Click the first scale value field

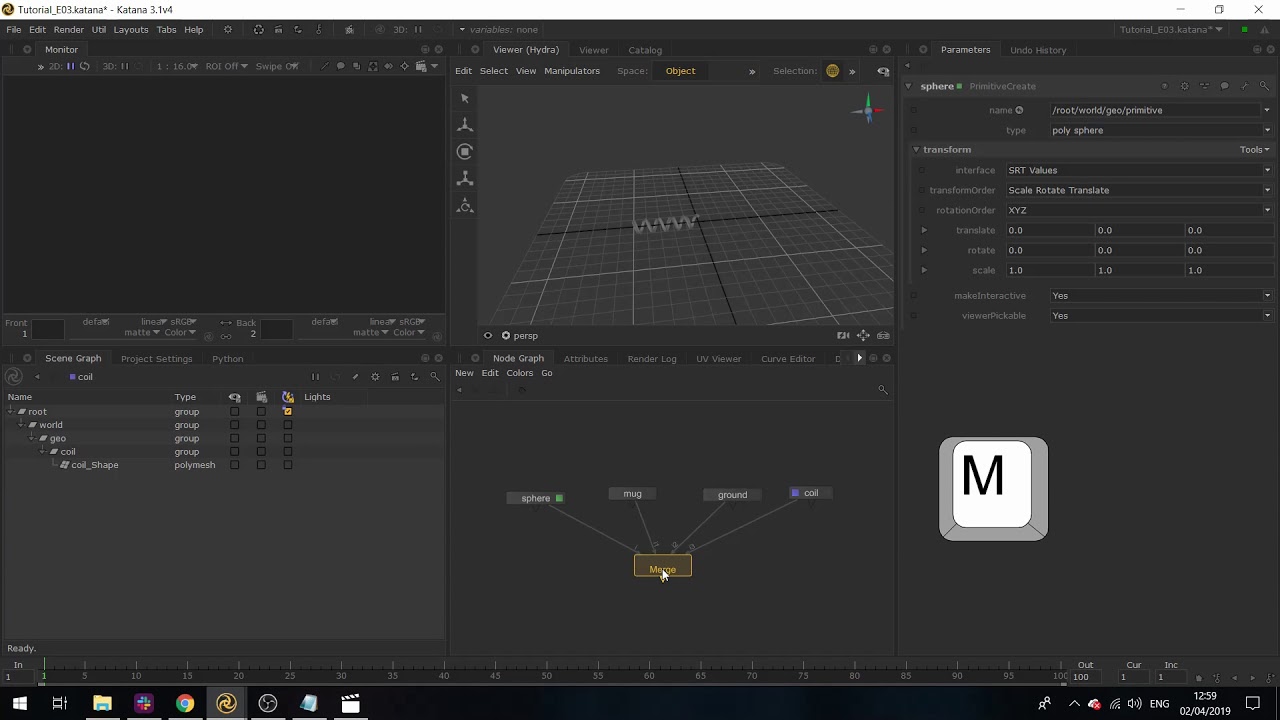click(1050, 270)
